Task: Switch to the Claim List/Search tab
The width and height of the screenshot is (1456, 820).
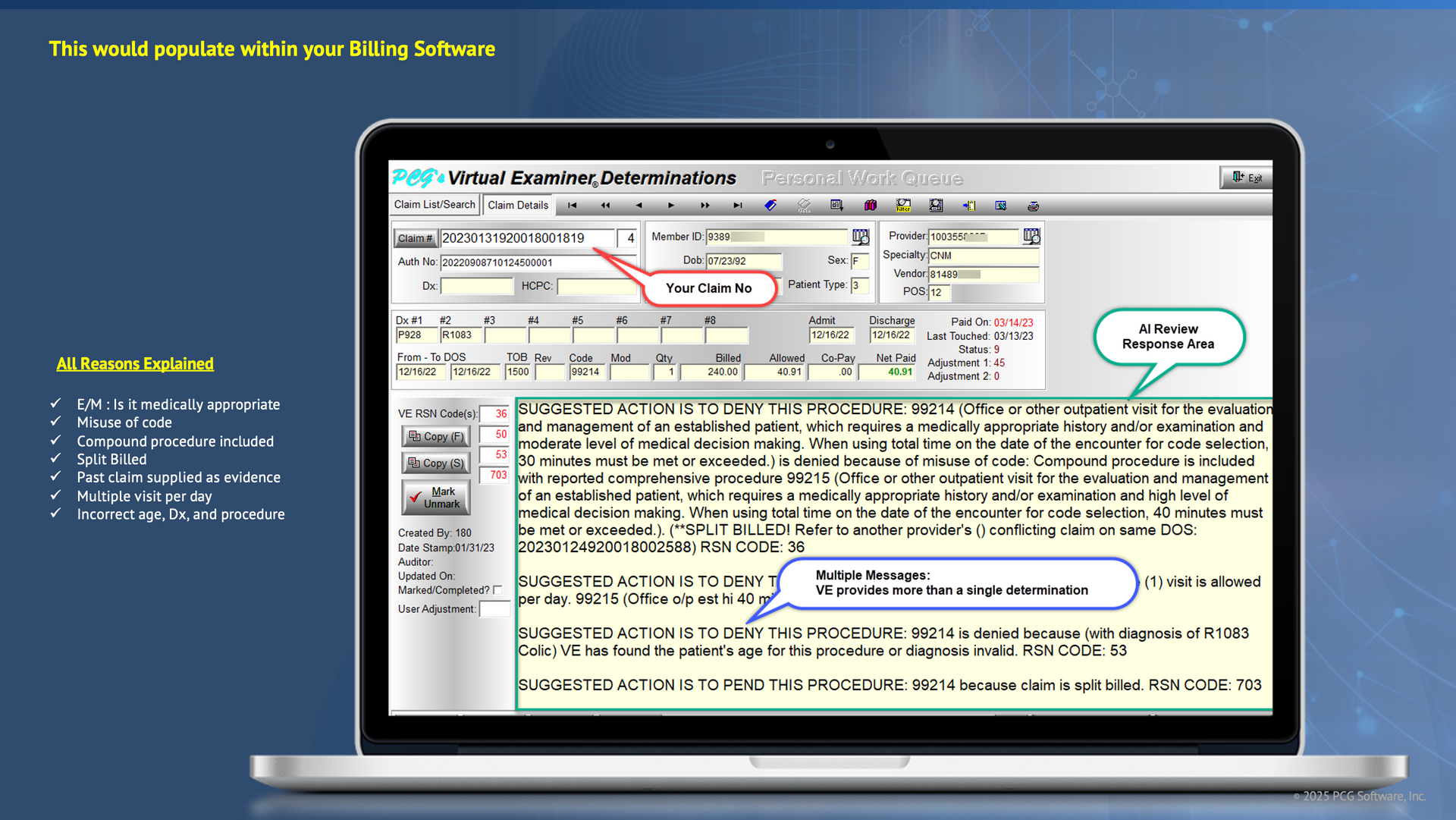Action: coord(435,205)
